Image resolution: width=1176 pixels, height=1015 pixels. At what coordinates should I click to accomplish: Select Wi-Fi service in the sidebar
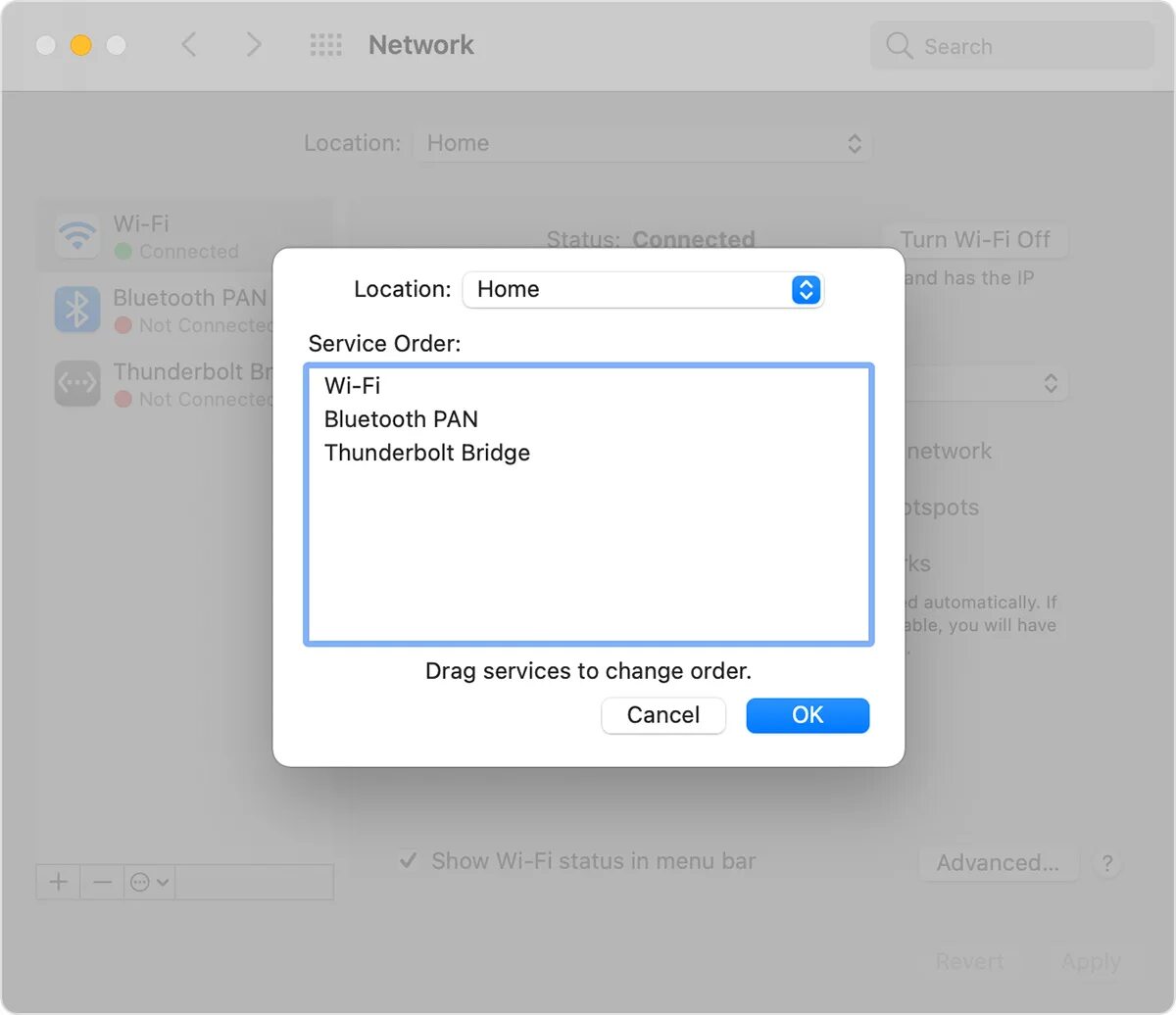point(184,236)
